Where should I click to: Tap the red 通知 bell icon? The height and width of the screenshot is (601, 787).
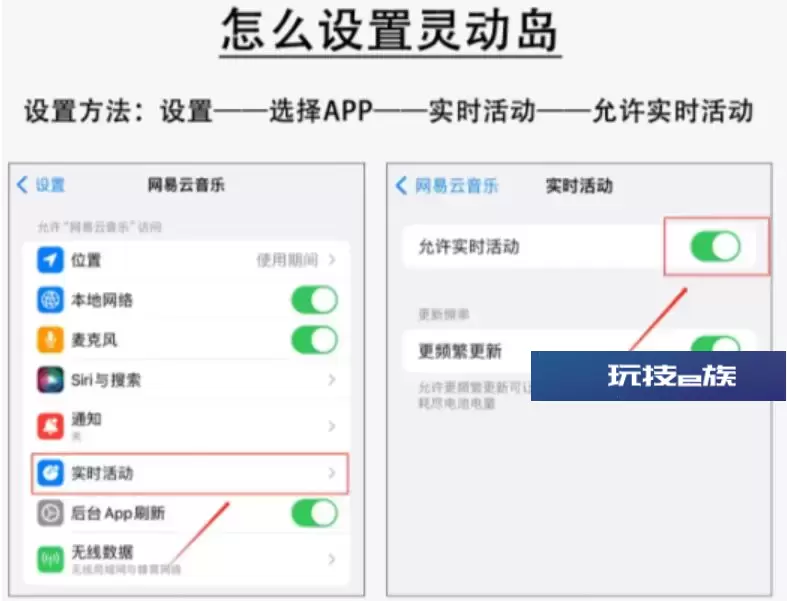pyautogui.click(x=50, y=426)
